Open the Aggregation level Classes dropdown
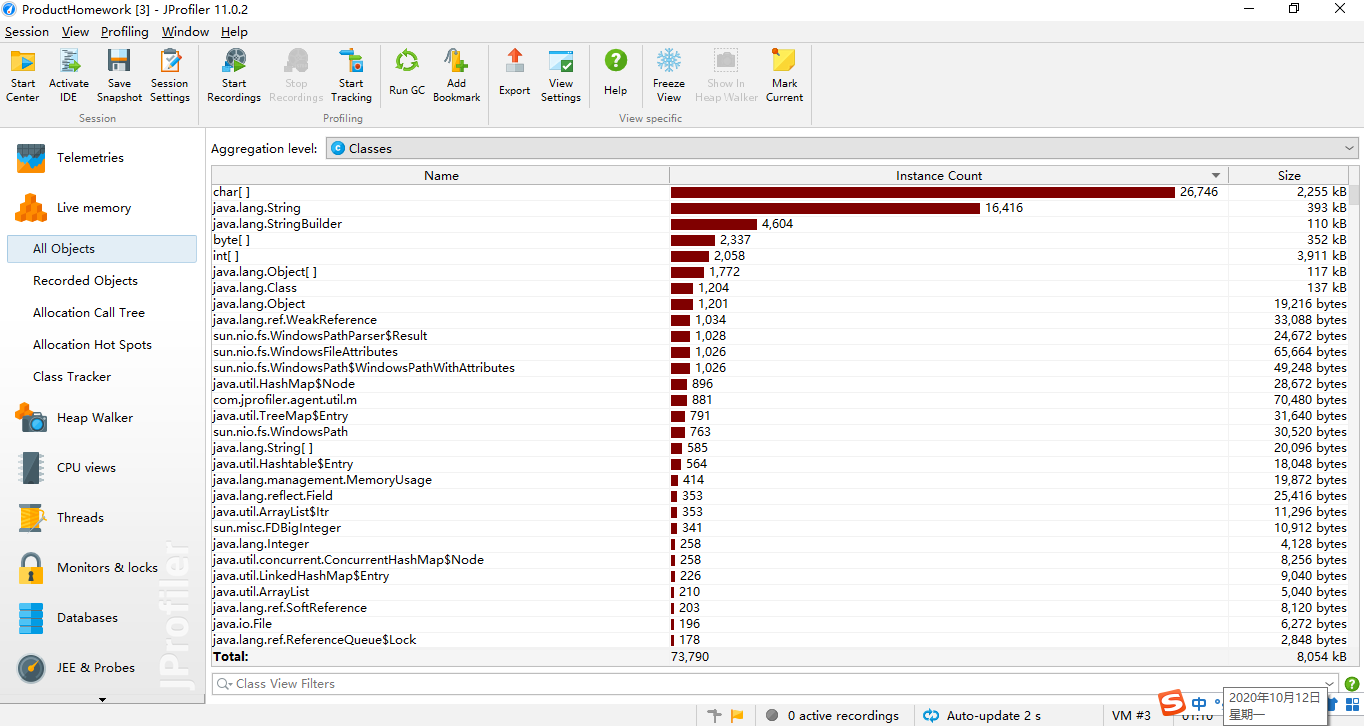 [842, 149]
